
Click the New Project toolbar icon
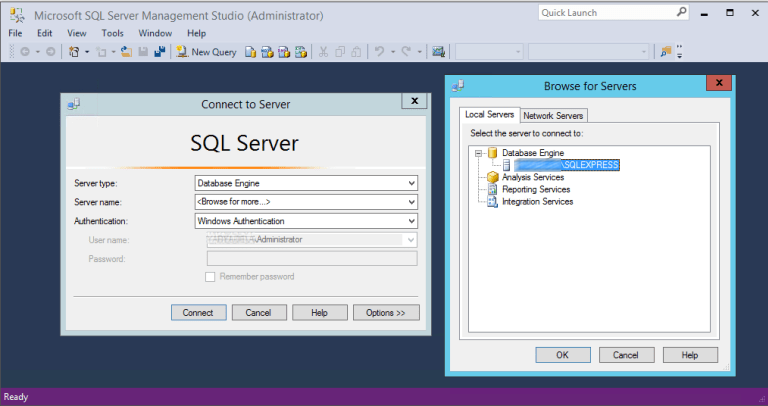point(74,51)
